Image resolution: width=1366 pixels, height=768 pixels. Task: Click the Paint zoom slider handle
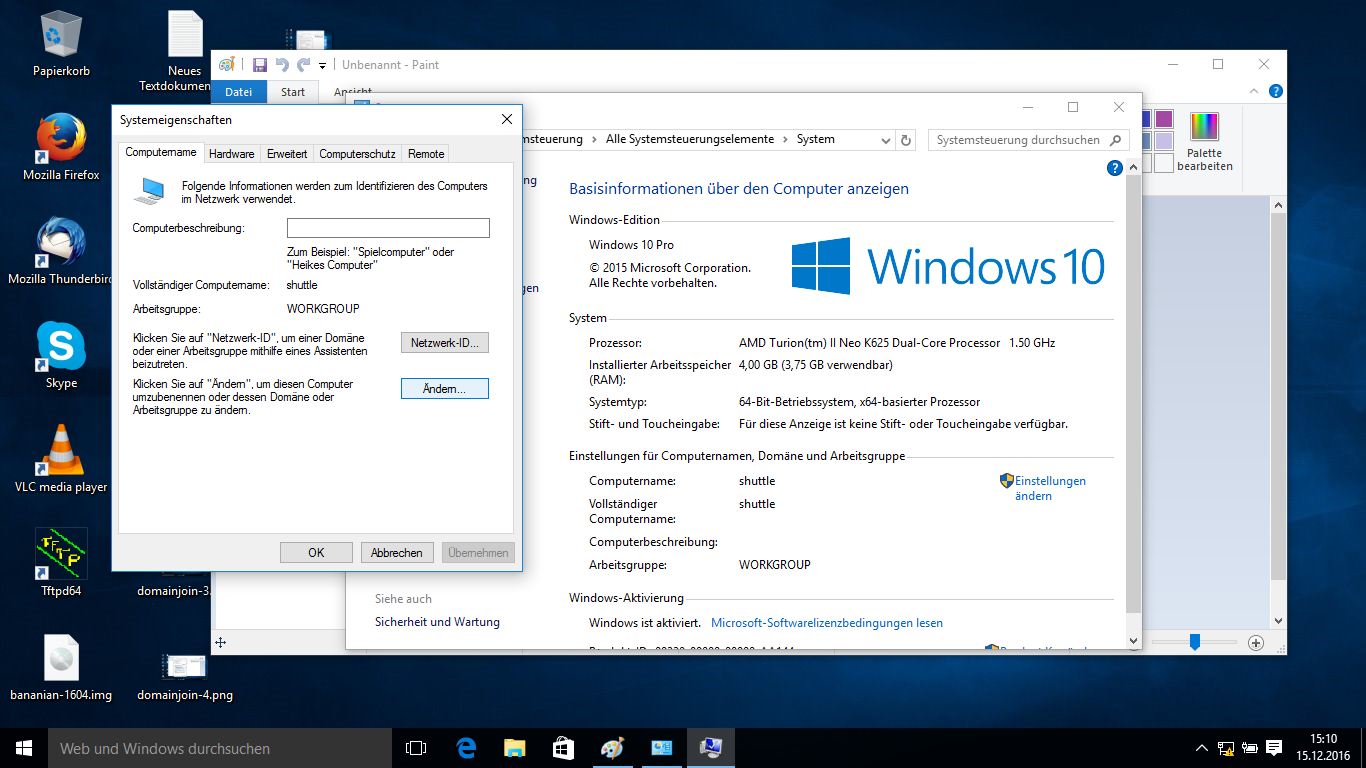tap(1194, 642)
